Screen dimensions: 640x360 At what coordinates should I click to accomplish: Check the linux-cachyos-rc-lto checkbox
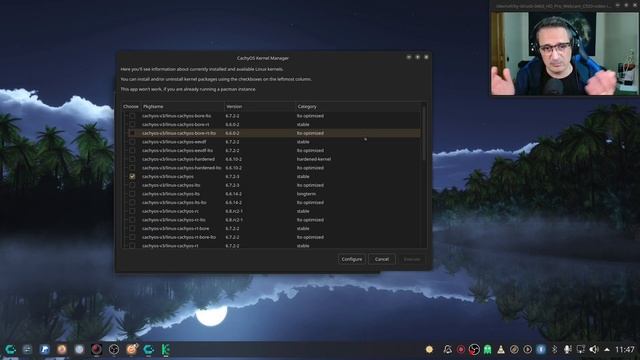(x=132, y=220)
